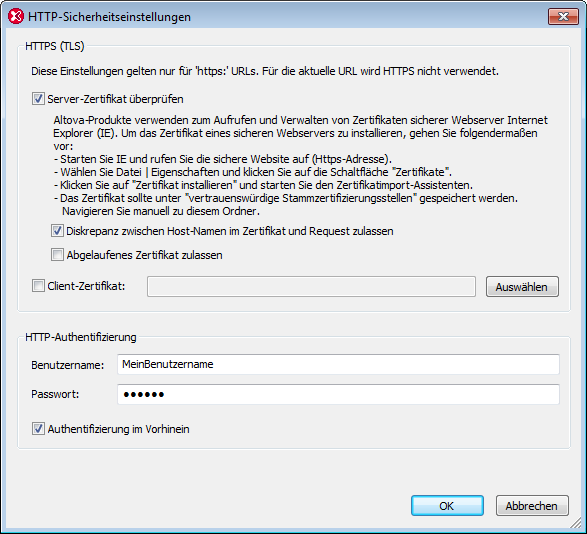Screen dimensions: 587x534
Task: Click into the Client-Zertifikat text field
Action: pyautogui.click(x=311, y=287)
